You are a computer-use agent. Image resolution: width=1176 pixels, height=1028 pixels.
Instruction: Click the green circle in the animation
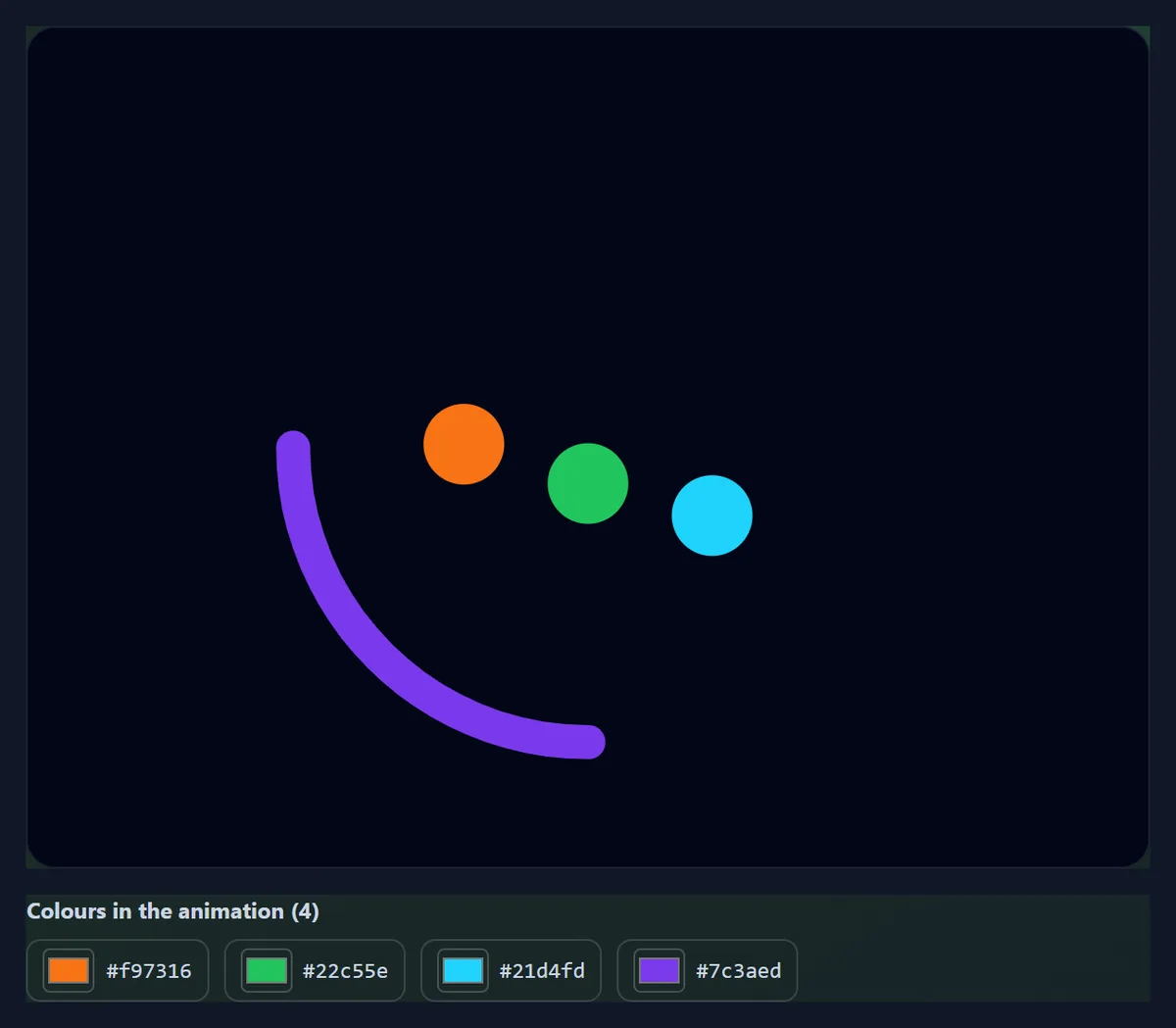[x=588, y=483]
